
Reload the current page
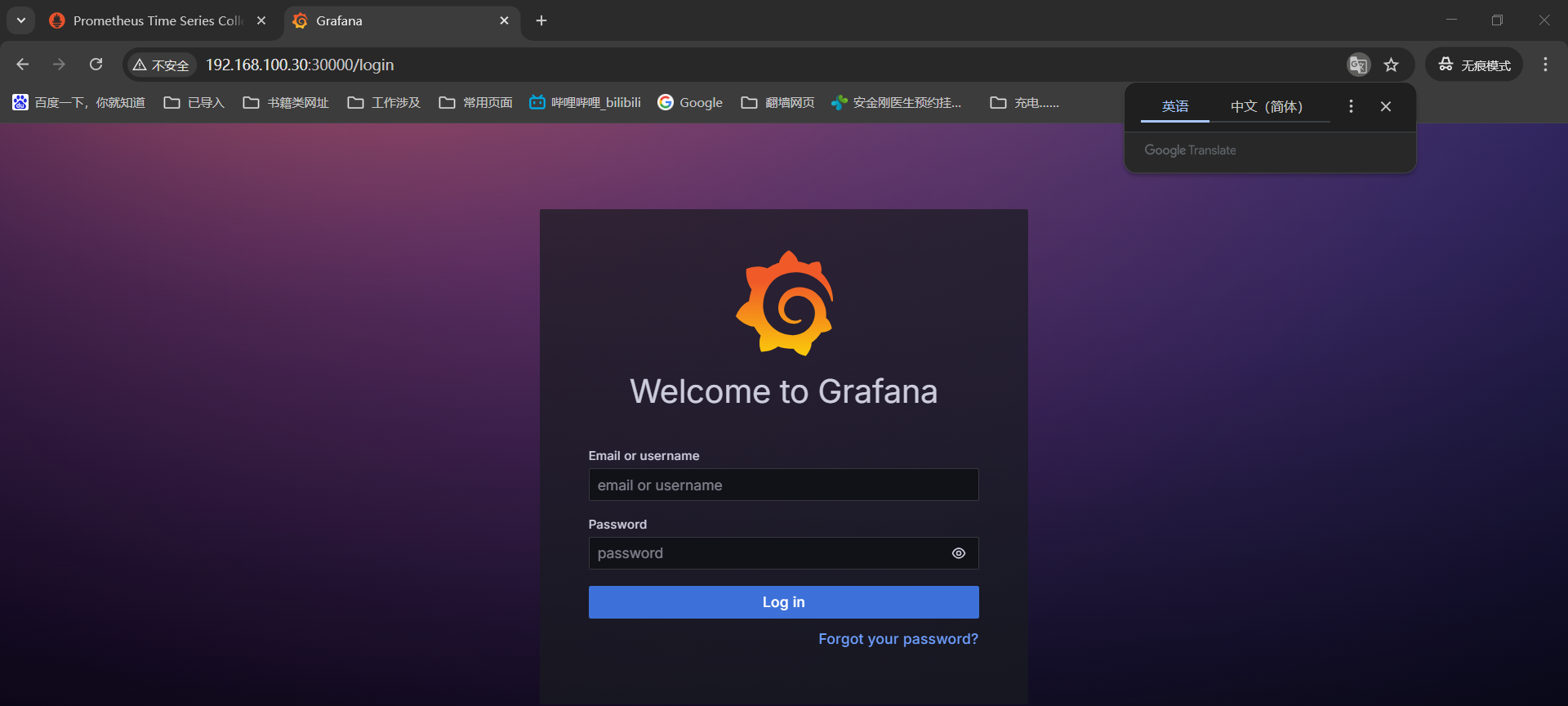click(96, 65)
